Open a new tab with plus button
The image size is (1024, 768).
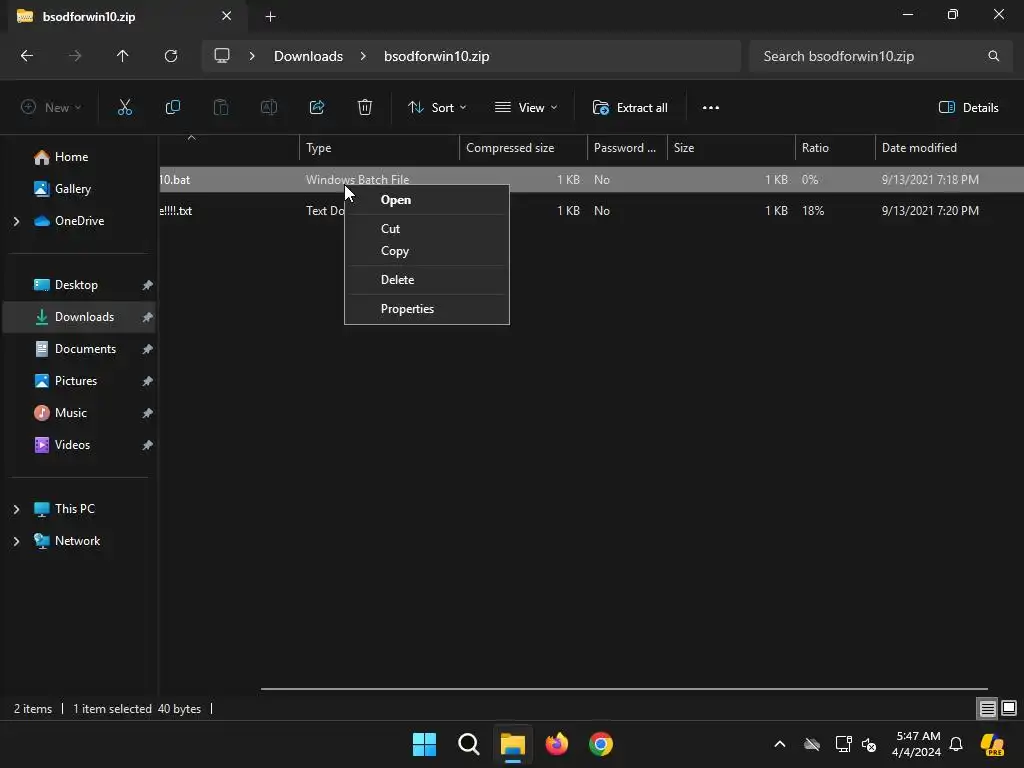click(x=270, y=17)
